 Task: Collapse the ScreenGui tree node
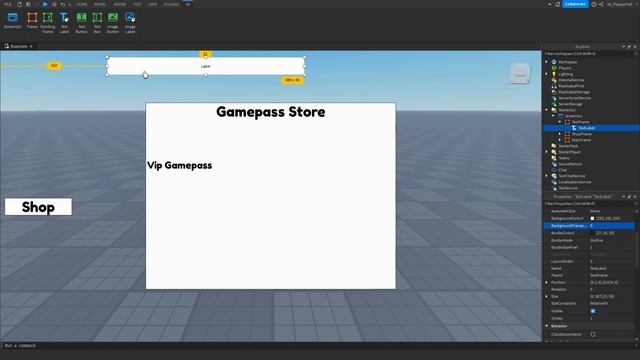(x=553, y=116)
